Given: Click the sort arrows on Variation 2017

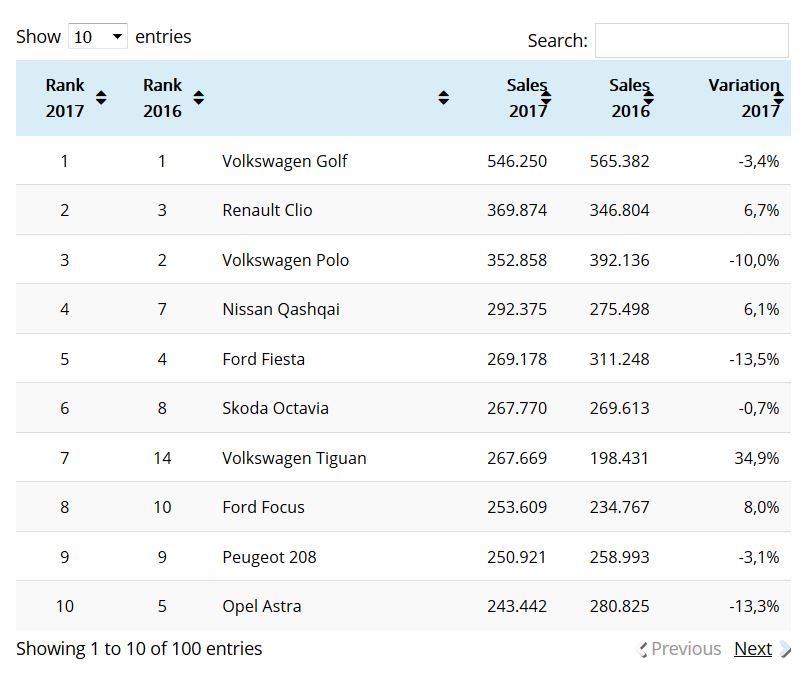Looking at the screenshot, I should tap(778, 98).
